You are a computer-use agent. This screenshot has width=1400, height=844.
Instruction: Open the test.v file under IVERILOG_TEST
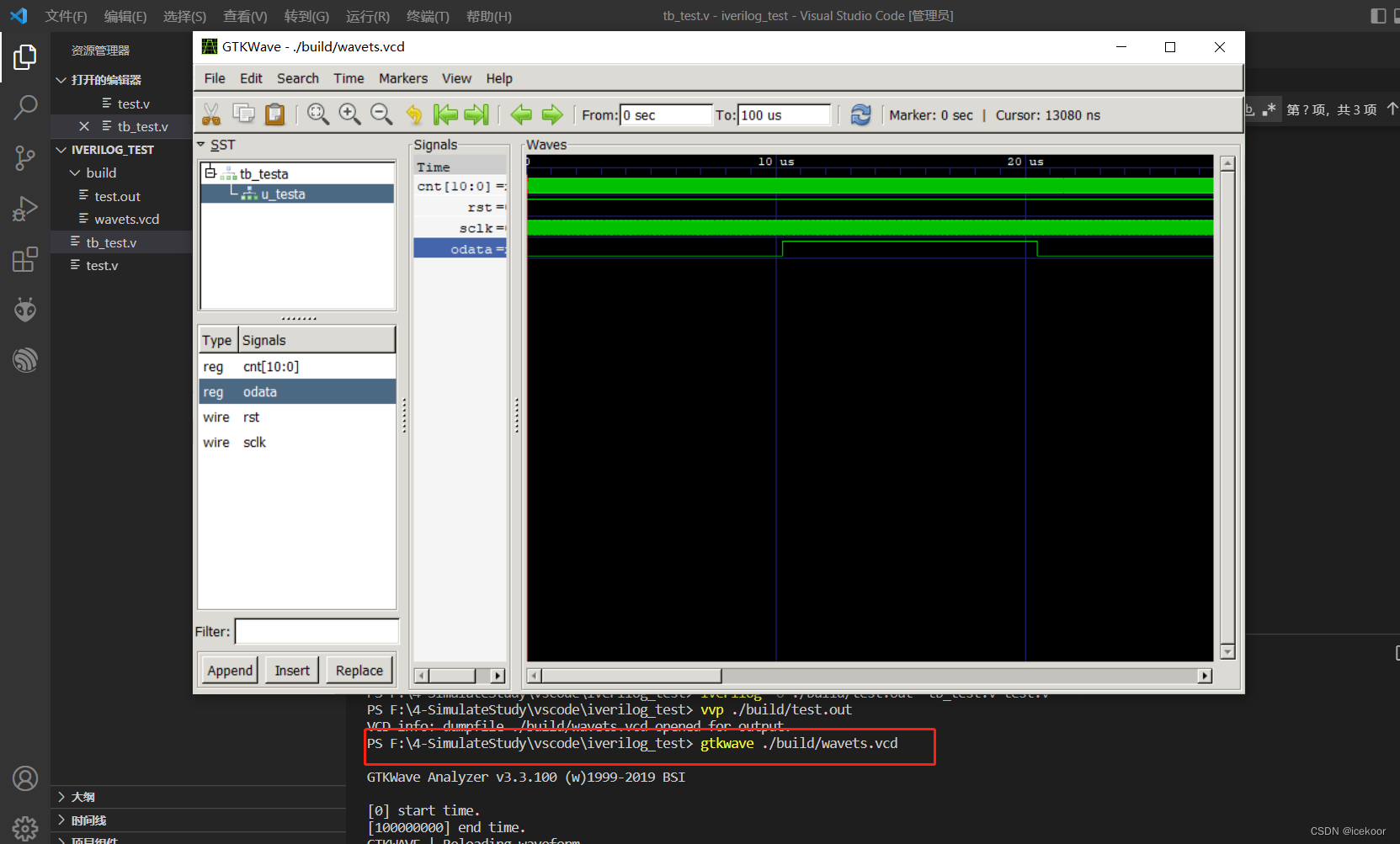[x=102, y=265]
